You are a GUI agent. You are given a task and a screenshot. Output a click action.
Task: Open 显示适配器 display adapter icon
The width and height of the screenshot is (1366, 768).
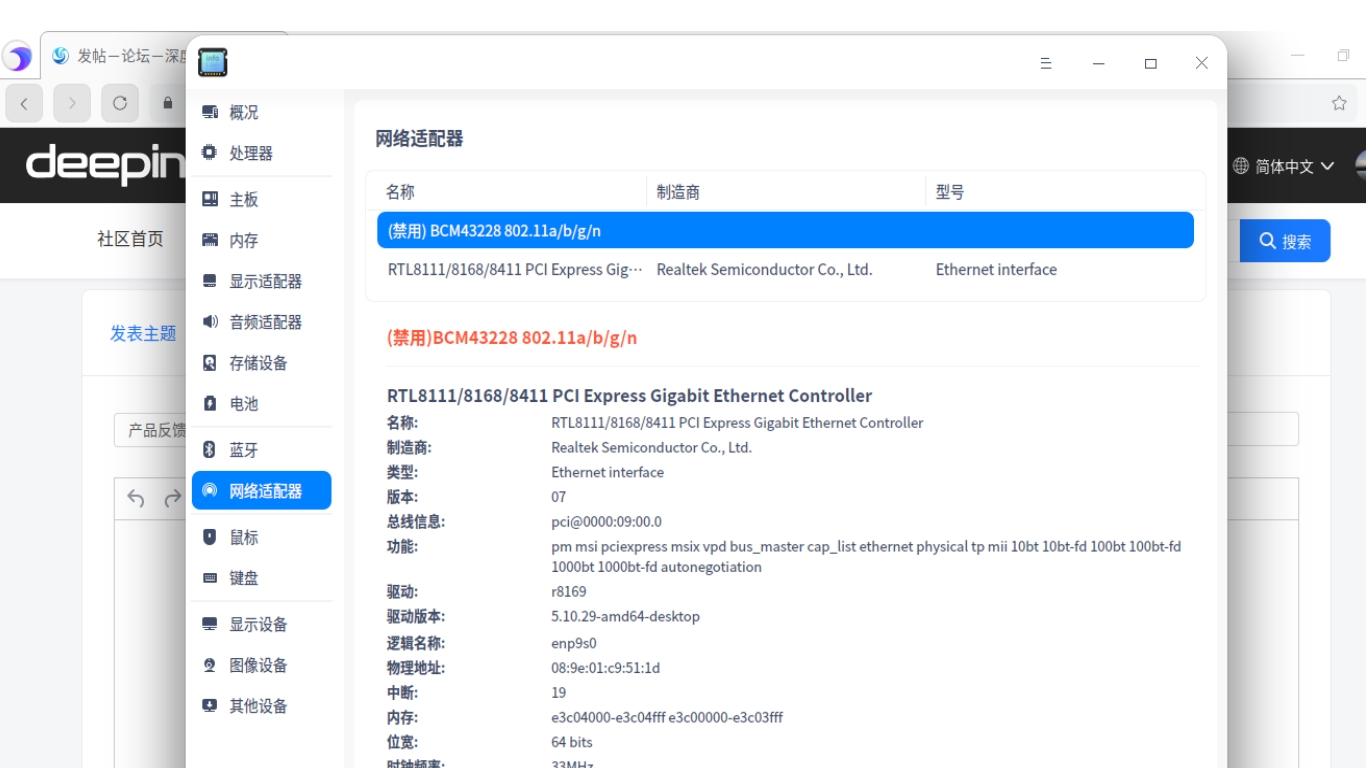(209, 281)
